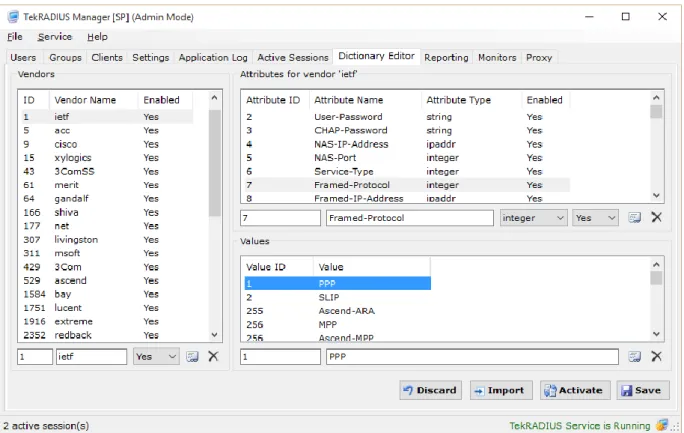Click the attribute ID input showing 7
Screen dimensions: 684x433
coord(280,218)
